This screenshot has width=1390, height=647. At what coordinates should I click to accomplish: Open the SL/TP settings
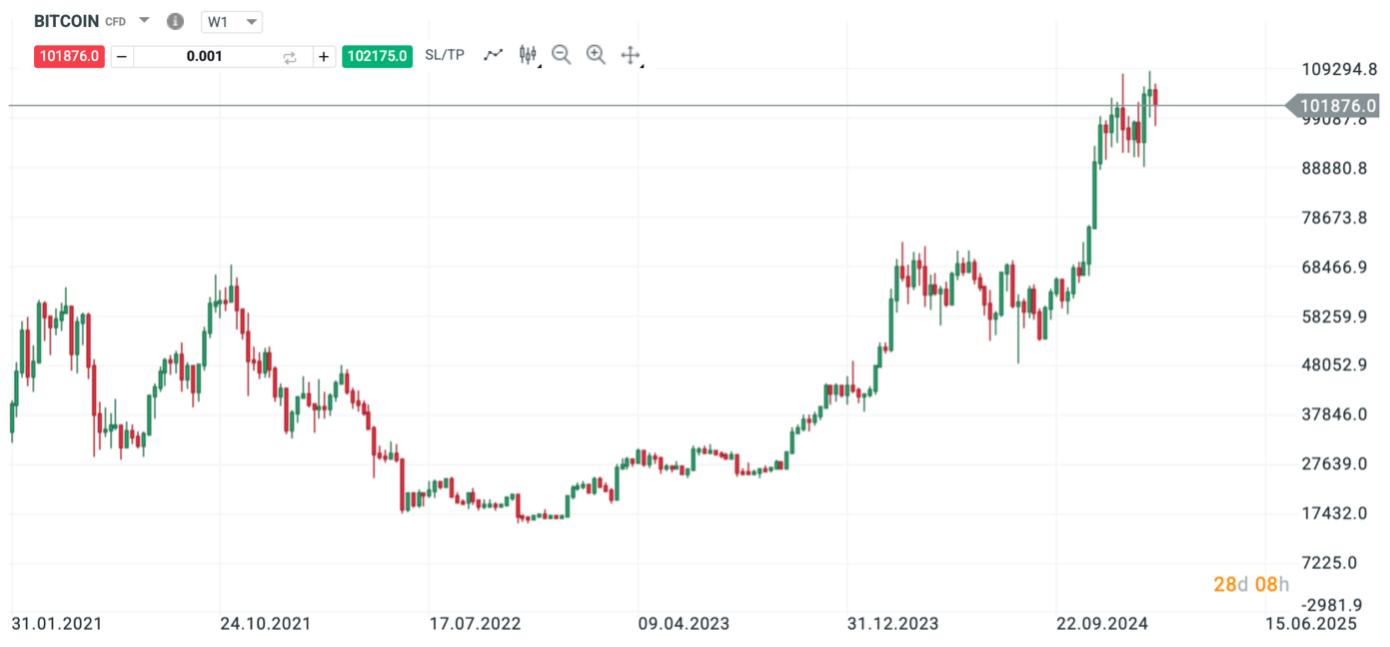[x=444, y=55]
